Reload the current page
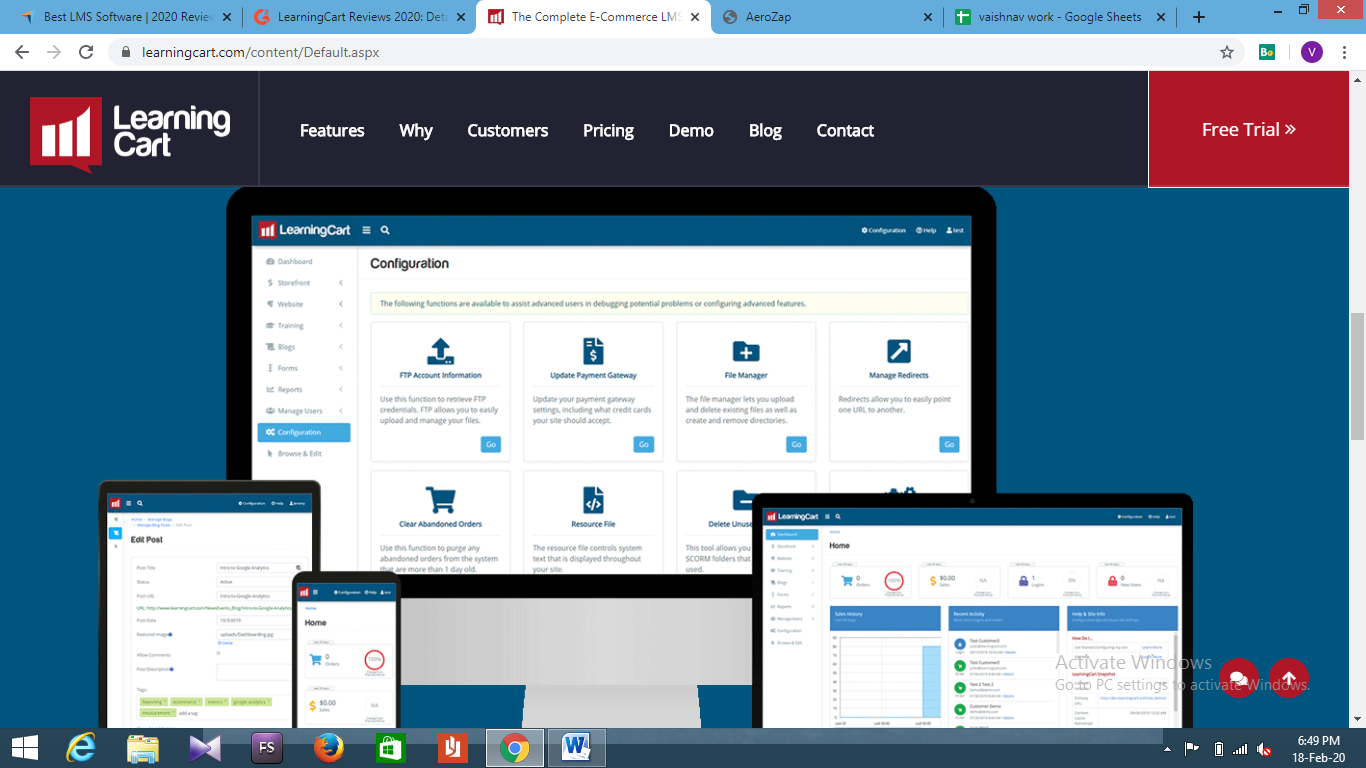The height and width of the screenshot is (768, 1366). click(x=86, y=52)
